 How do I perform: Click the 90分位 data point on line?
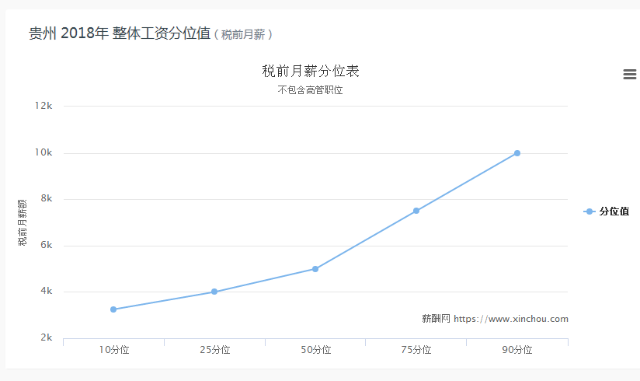[517, 153]
